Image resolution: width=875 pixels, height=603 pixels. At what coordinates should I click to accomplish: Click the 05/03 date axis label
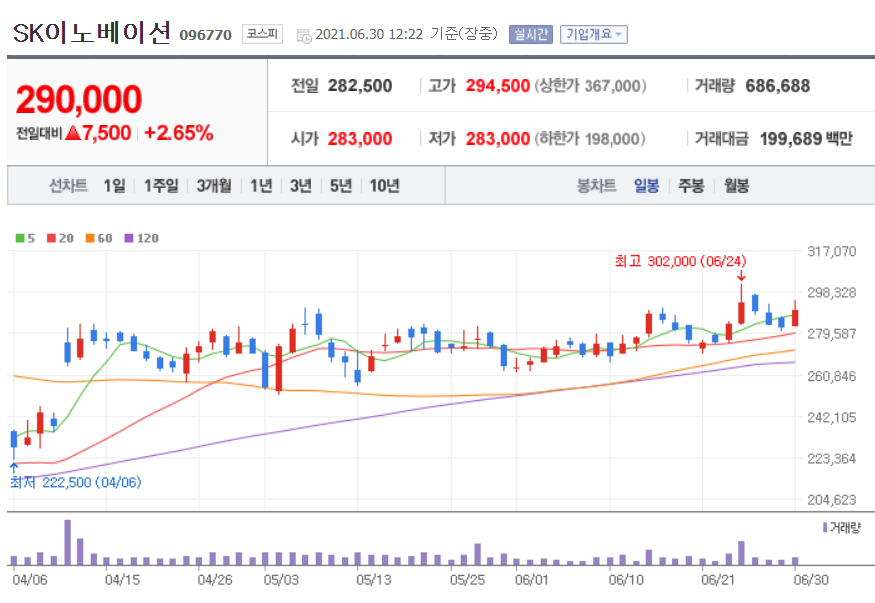281,580
